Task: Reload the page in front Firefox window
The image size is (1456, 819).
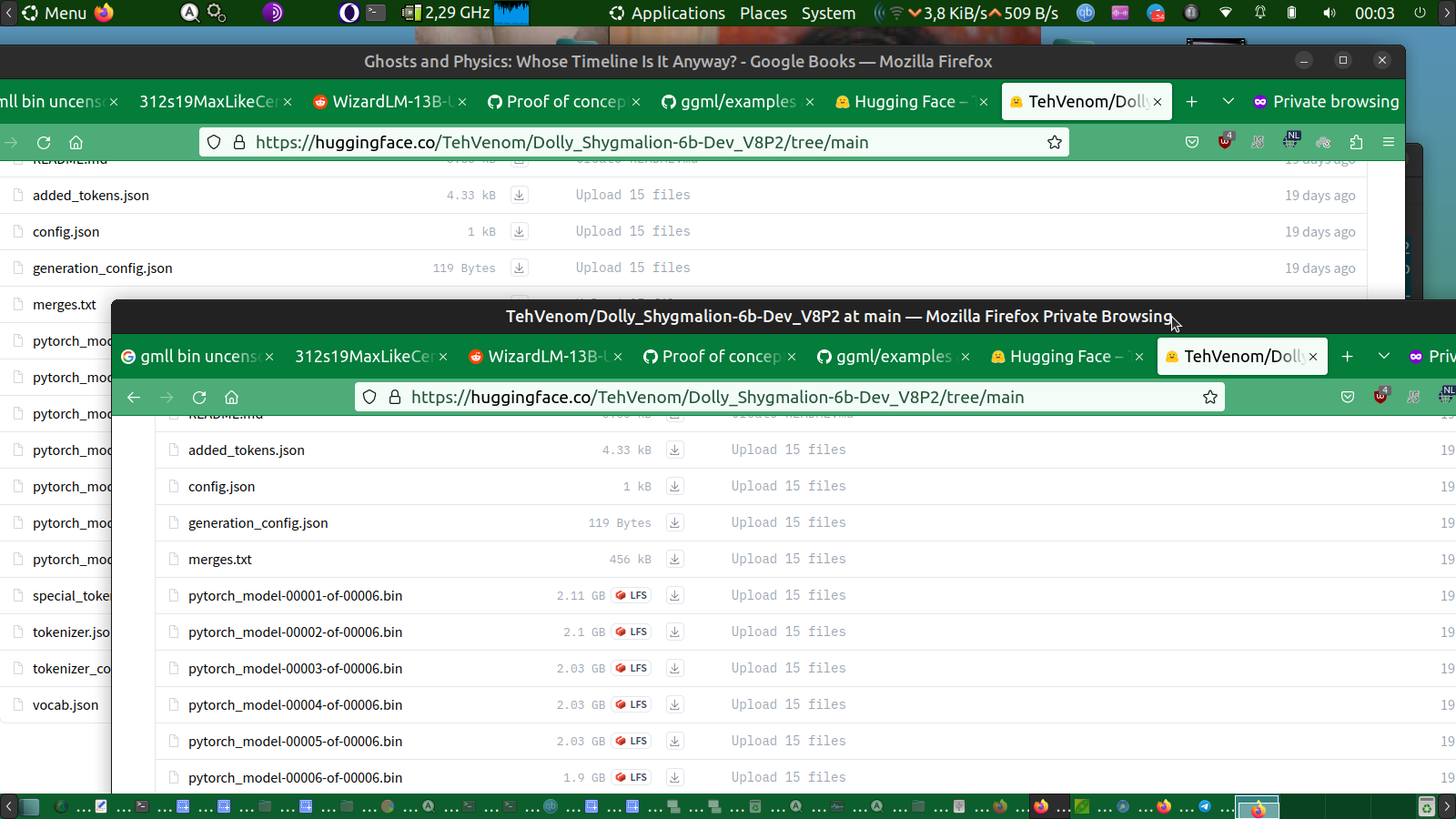Action: tap(199, 397)
